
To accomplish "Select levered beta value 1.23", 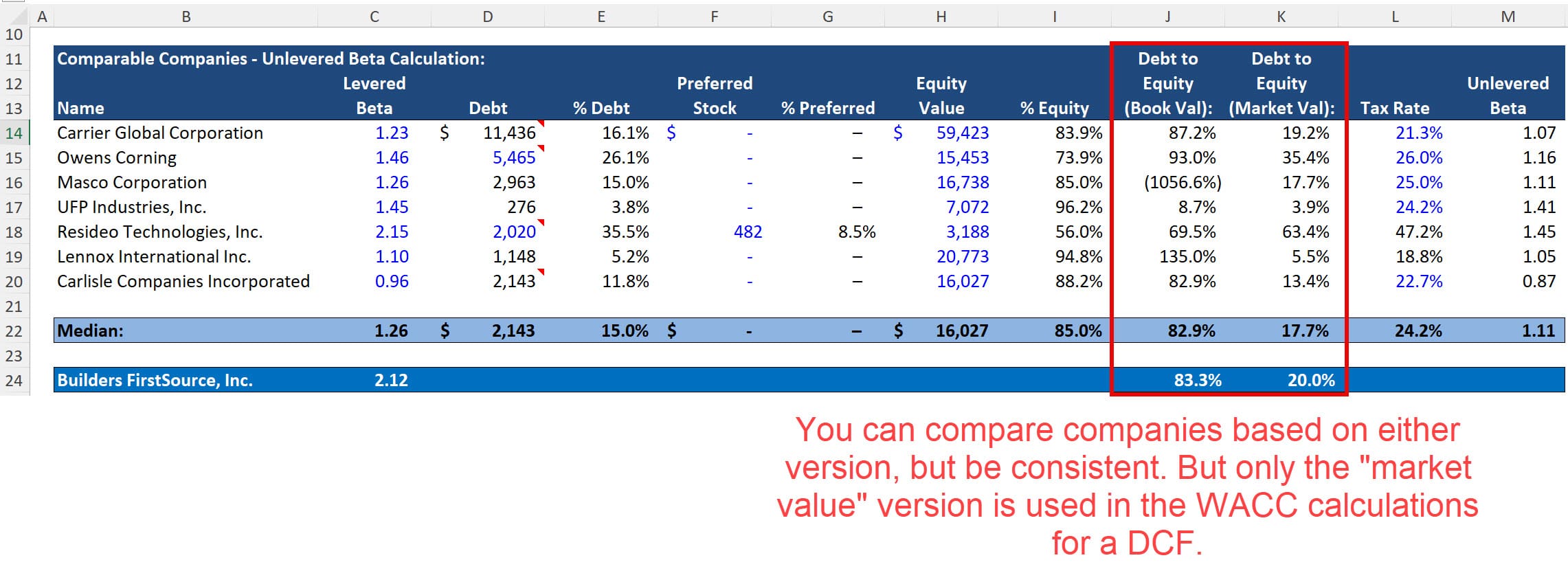I will (x=392, y=133).
